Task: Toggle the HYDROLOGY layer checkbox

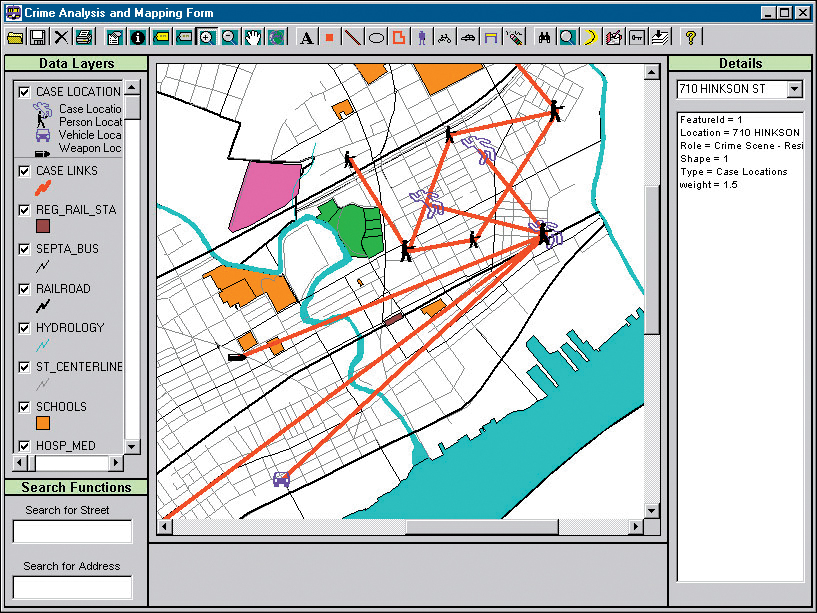Action: 24,328
